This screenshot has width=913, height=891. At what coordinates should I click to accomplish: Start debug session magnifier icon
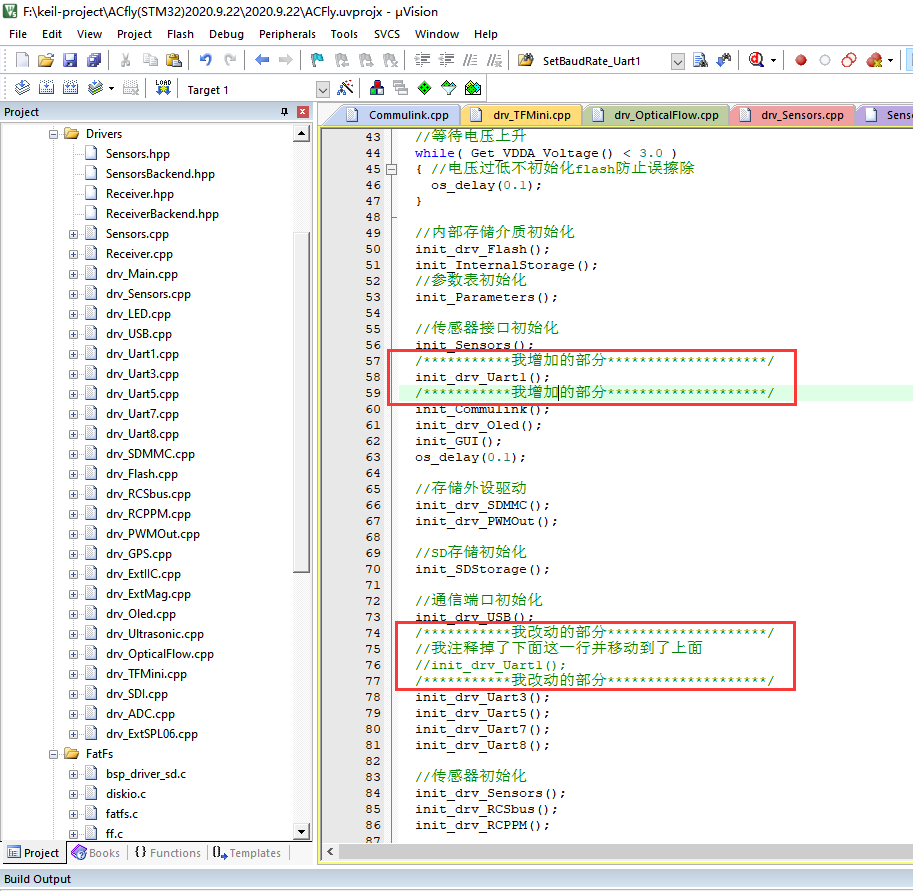756,60
